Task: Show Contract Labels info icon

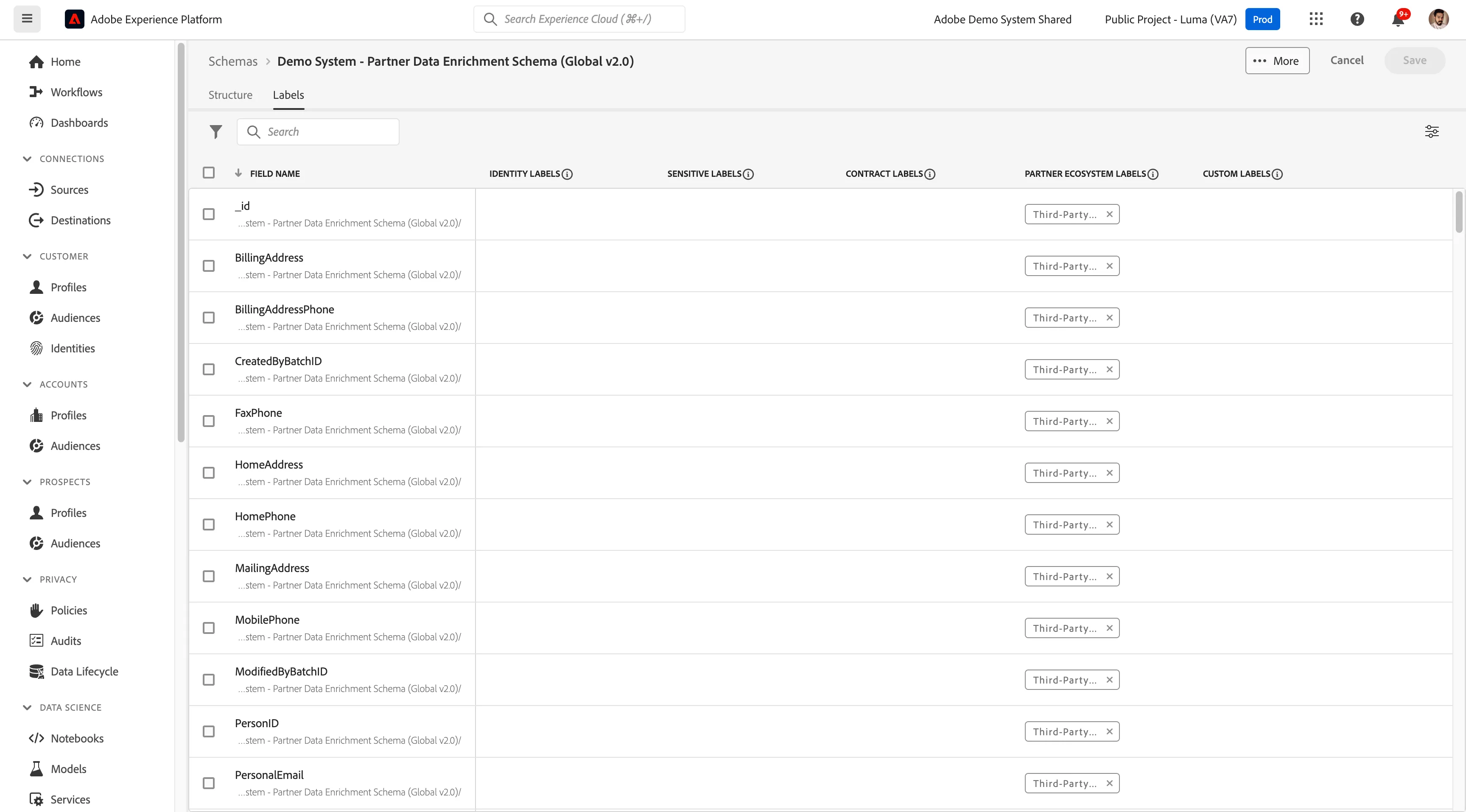Action: pyautogui.click(x=930, y=174)
